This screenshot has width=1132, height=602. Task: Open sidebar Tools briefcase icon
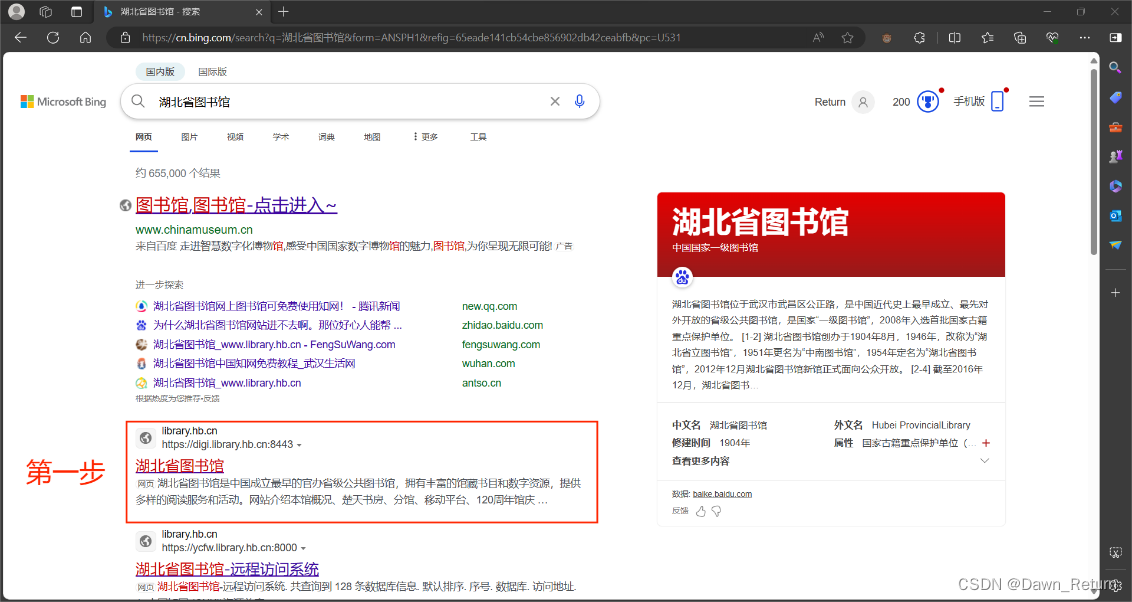pyautogui.click(x=1115, y=127)
